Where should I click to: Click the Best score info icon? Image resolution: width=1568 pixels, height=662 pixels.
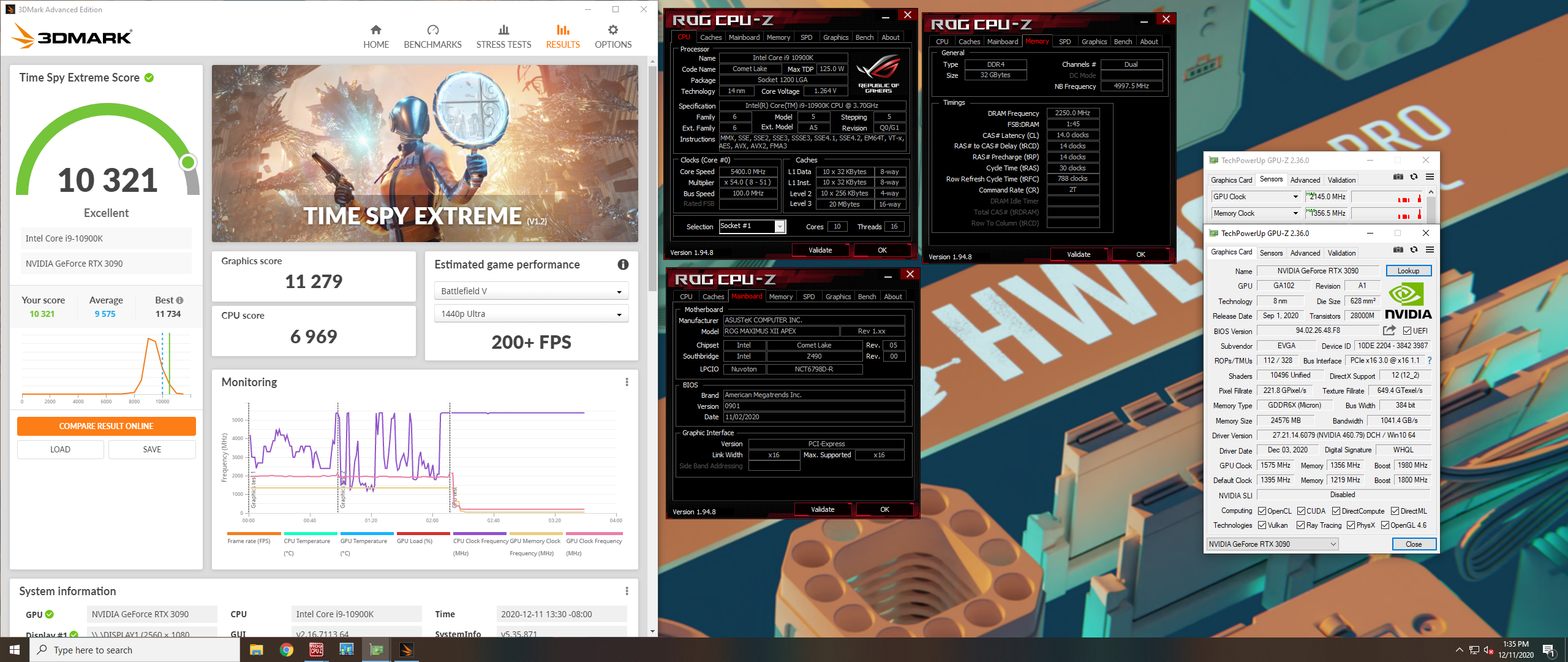pyautogui.click(x=179, y=300)
